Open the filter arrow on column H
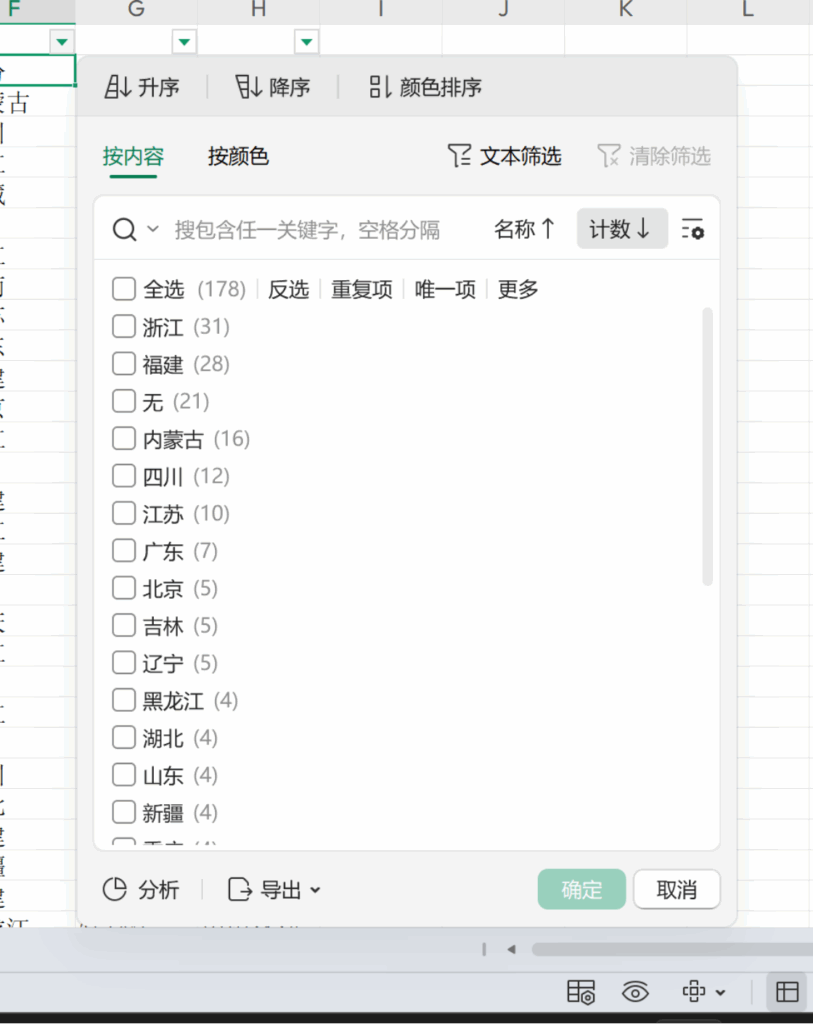This screenshot has height=1024, width=813. tap(306, 41)
